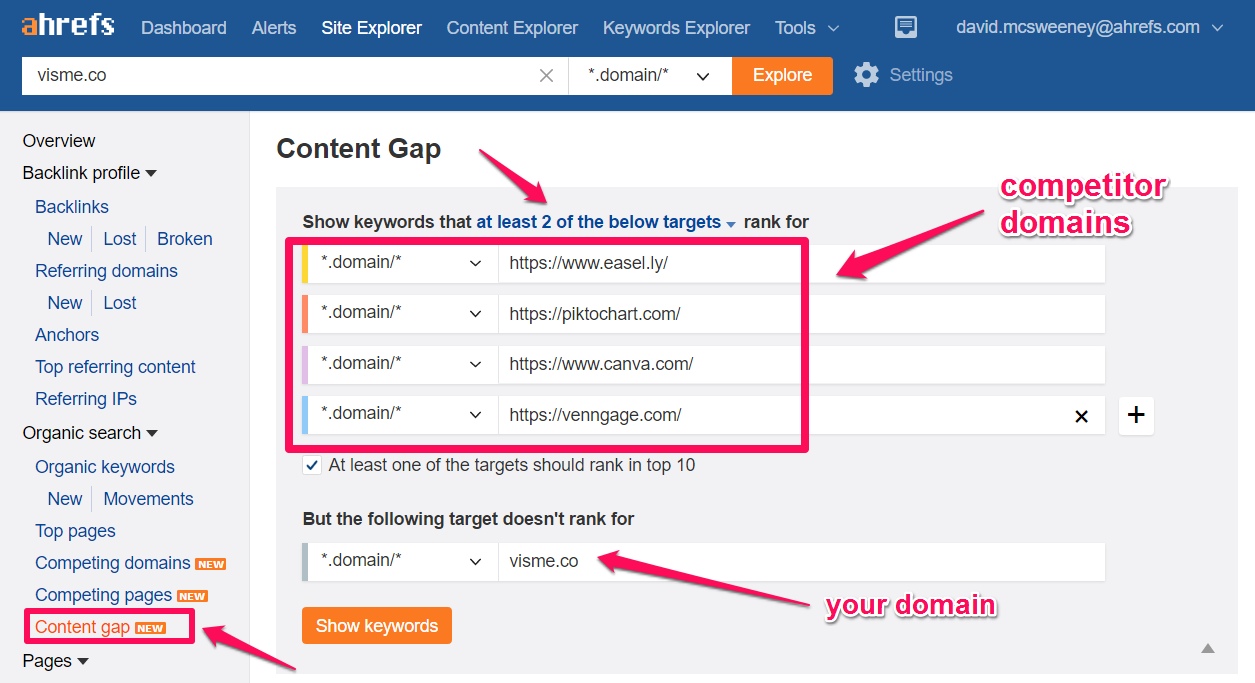Viewport: 1255px width, 683px height.
Task: Expand the Pages section in sidebar
Action: coord(56,661)
